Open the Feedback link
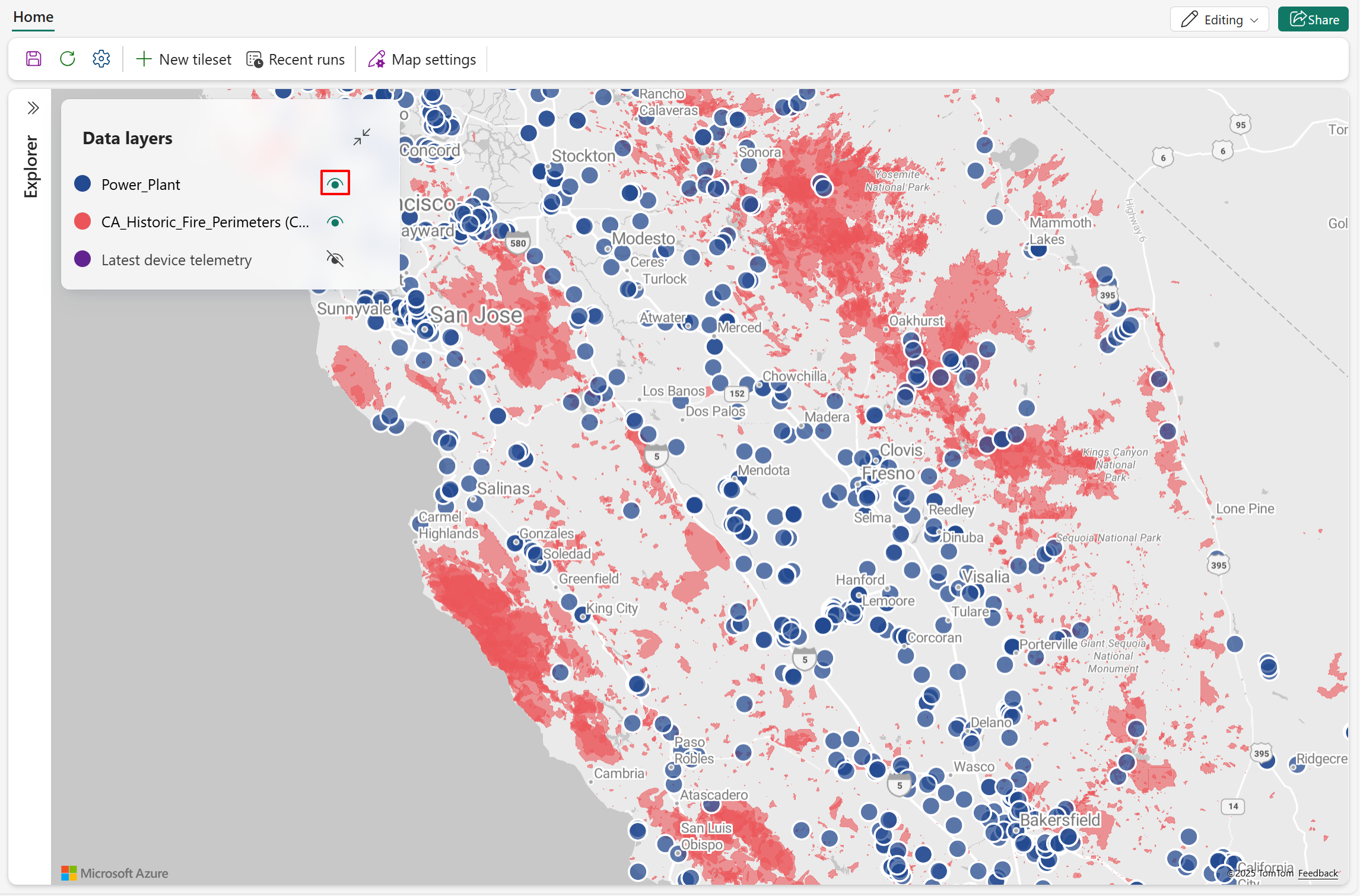This screenshot has width=1360, height=896. 1317,873
